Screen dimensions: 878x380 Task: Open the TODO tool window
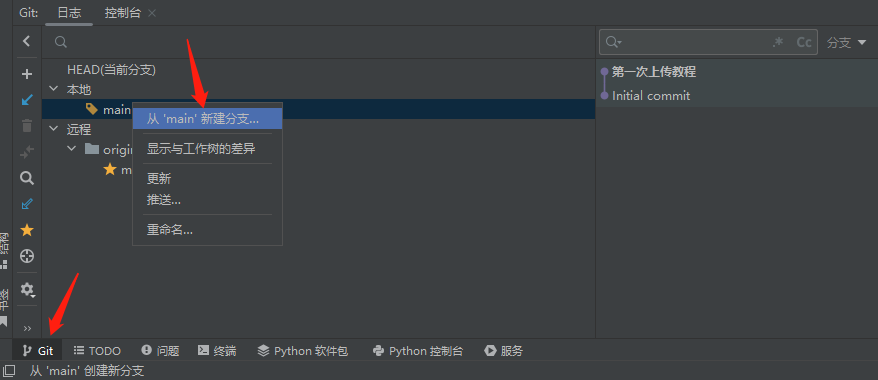click(97, 351)
